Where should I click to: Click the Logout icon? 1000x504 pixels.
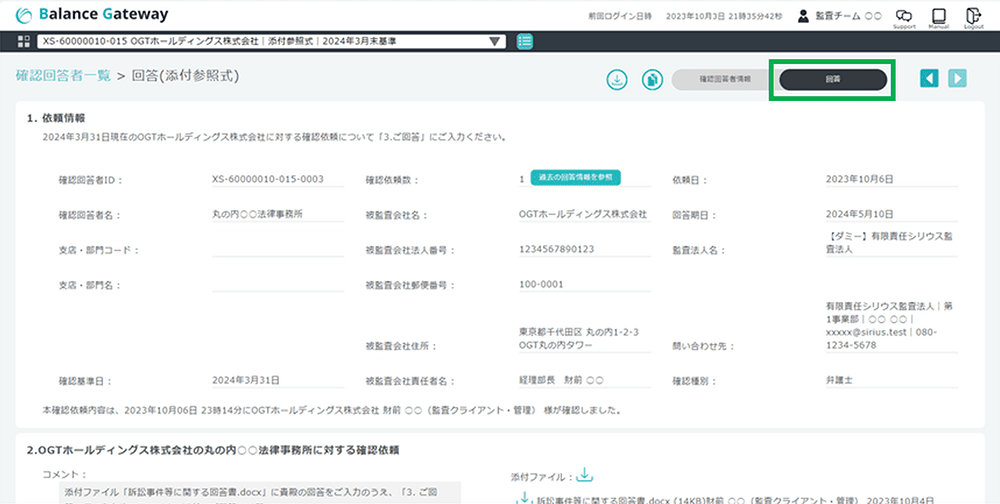[x=973, y=17]
